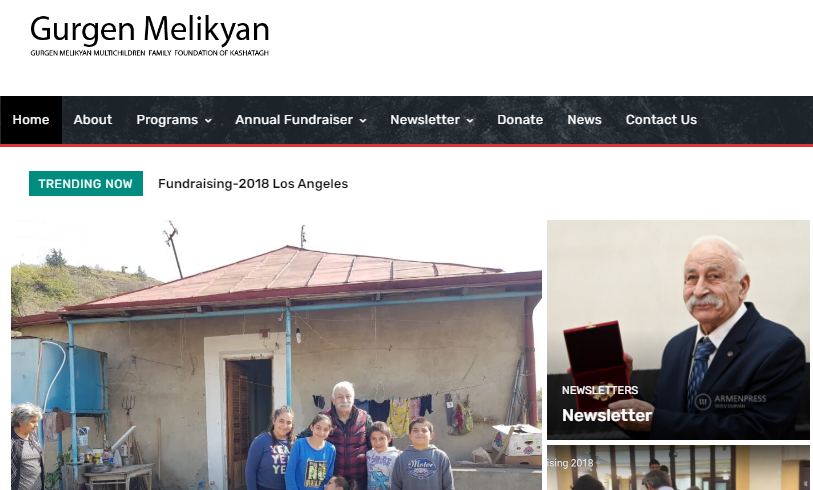Expand the Annual Fundraiser chevron
Viewport: 813px width, 490px height.
coord(363,121)
